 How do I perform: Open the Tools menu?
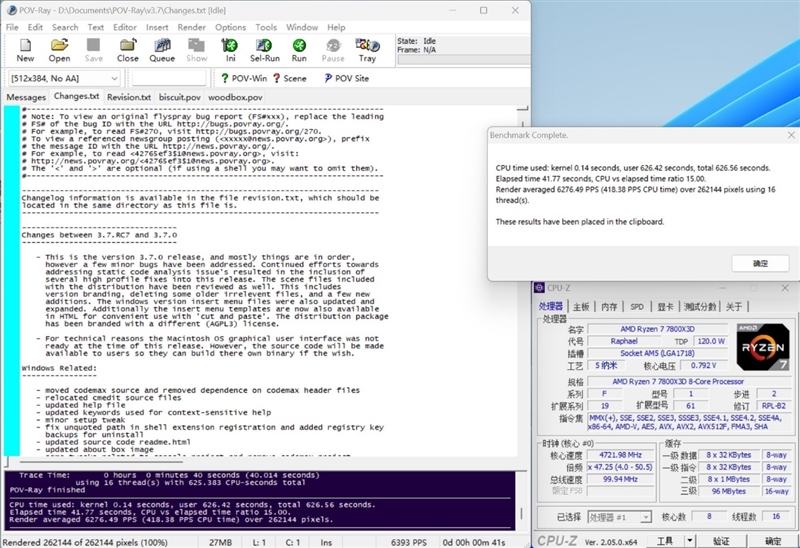[x=266, y=27]
